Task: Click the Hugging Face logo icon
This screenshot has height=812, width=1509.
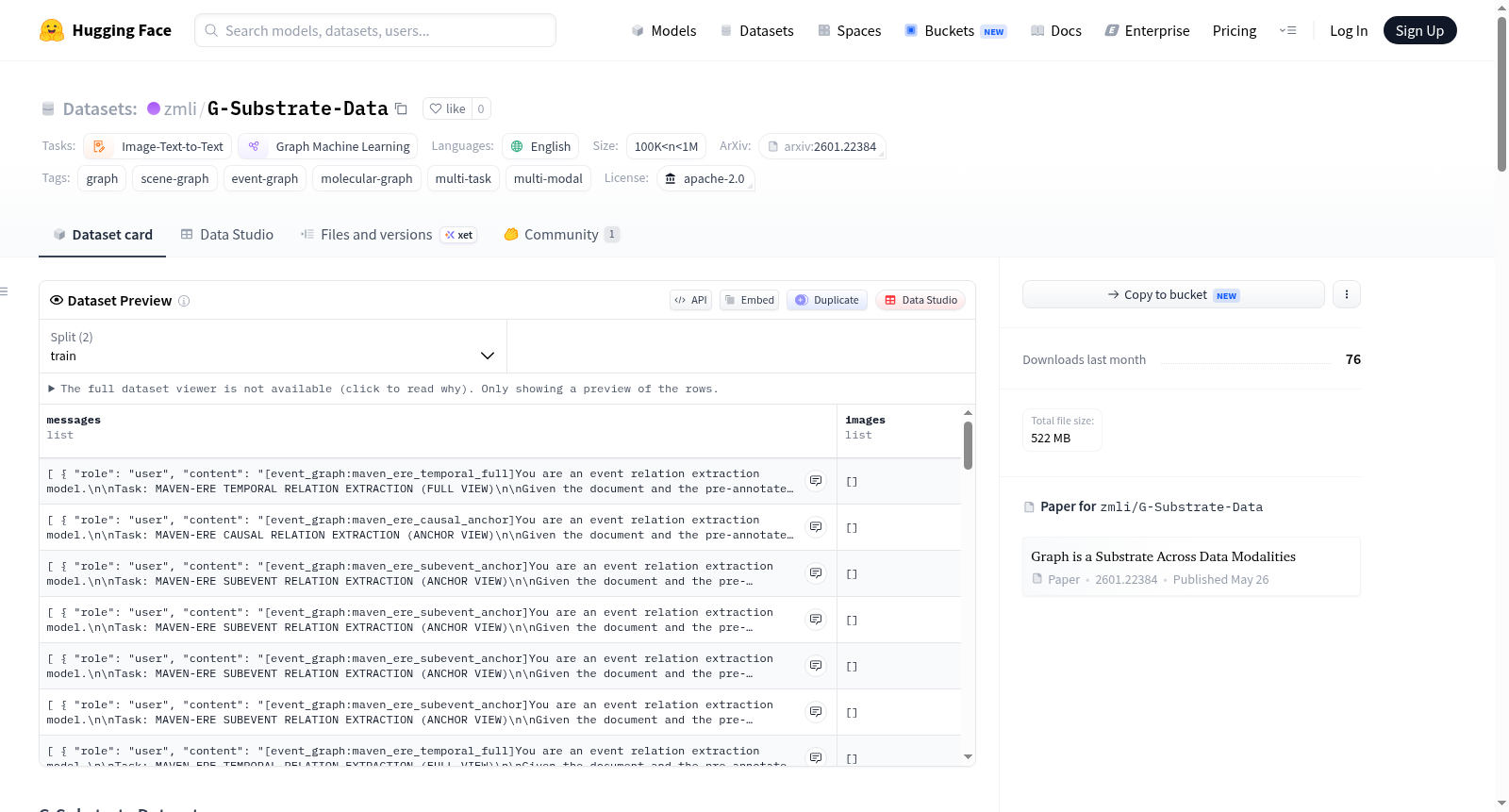Action: coord(52,30)
